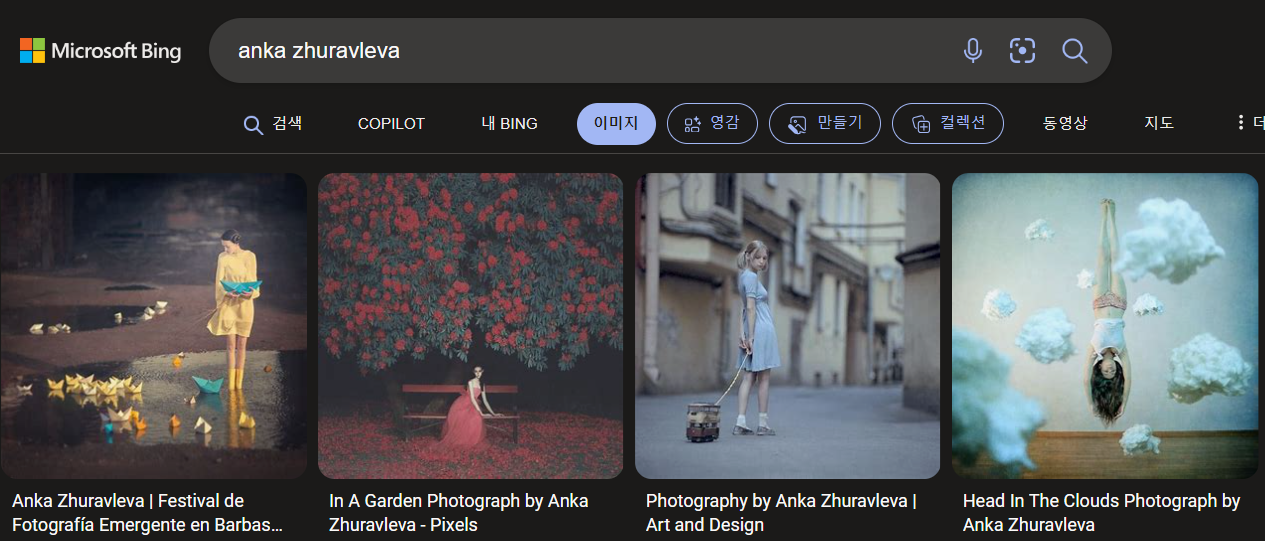
Task: Open the Head In The Clouds image
Action: point(1105,326)
